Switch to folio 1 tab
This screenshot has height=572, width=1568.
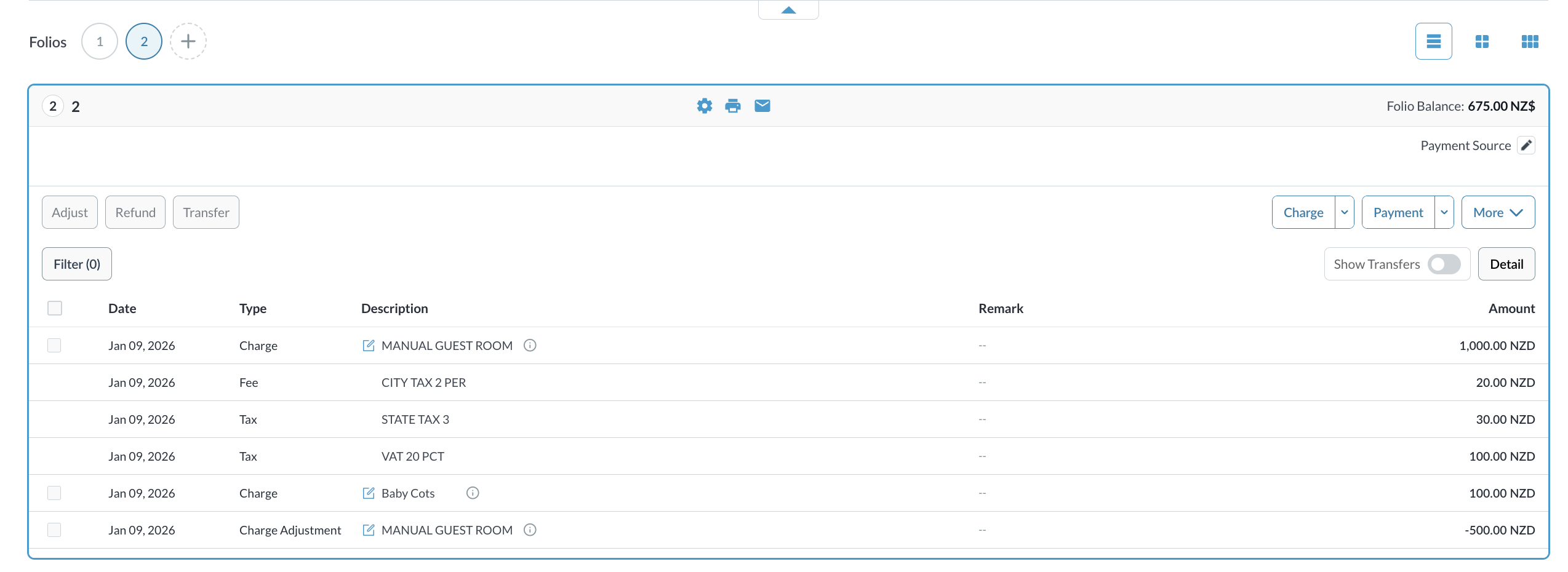tap(100, 41)
